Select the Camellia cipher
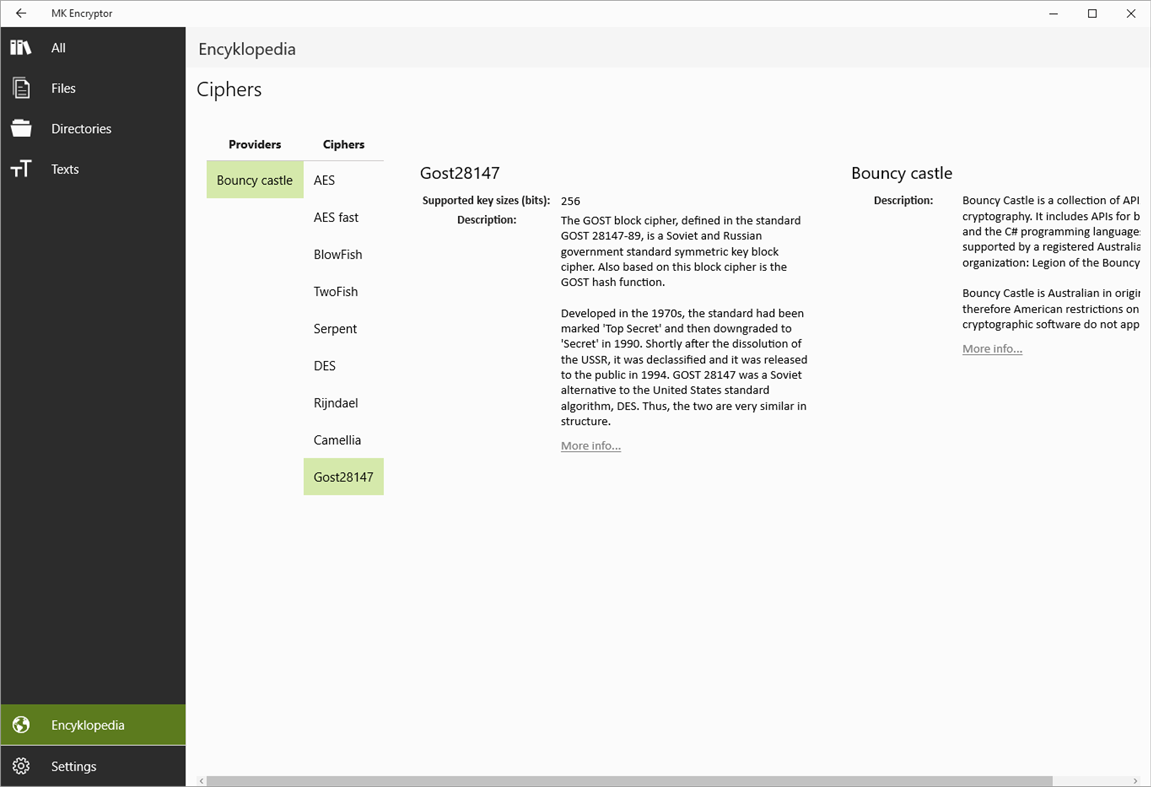This screenshot has height=787, width=1151. pyautogui.click(x=337, y=439)
